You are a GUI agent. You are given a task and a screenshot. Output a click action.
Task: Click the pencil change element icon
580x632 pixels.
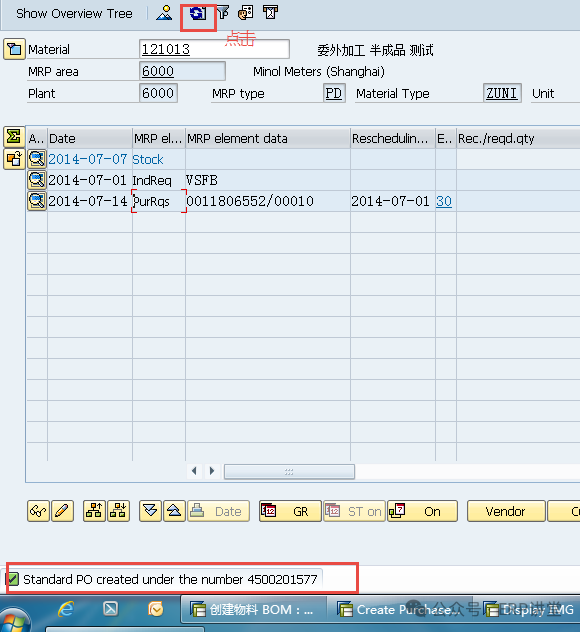tap(62, 511)
